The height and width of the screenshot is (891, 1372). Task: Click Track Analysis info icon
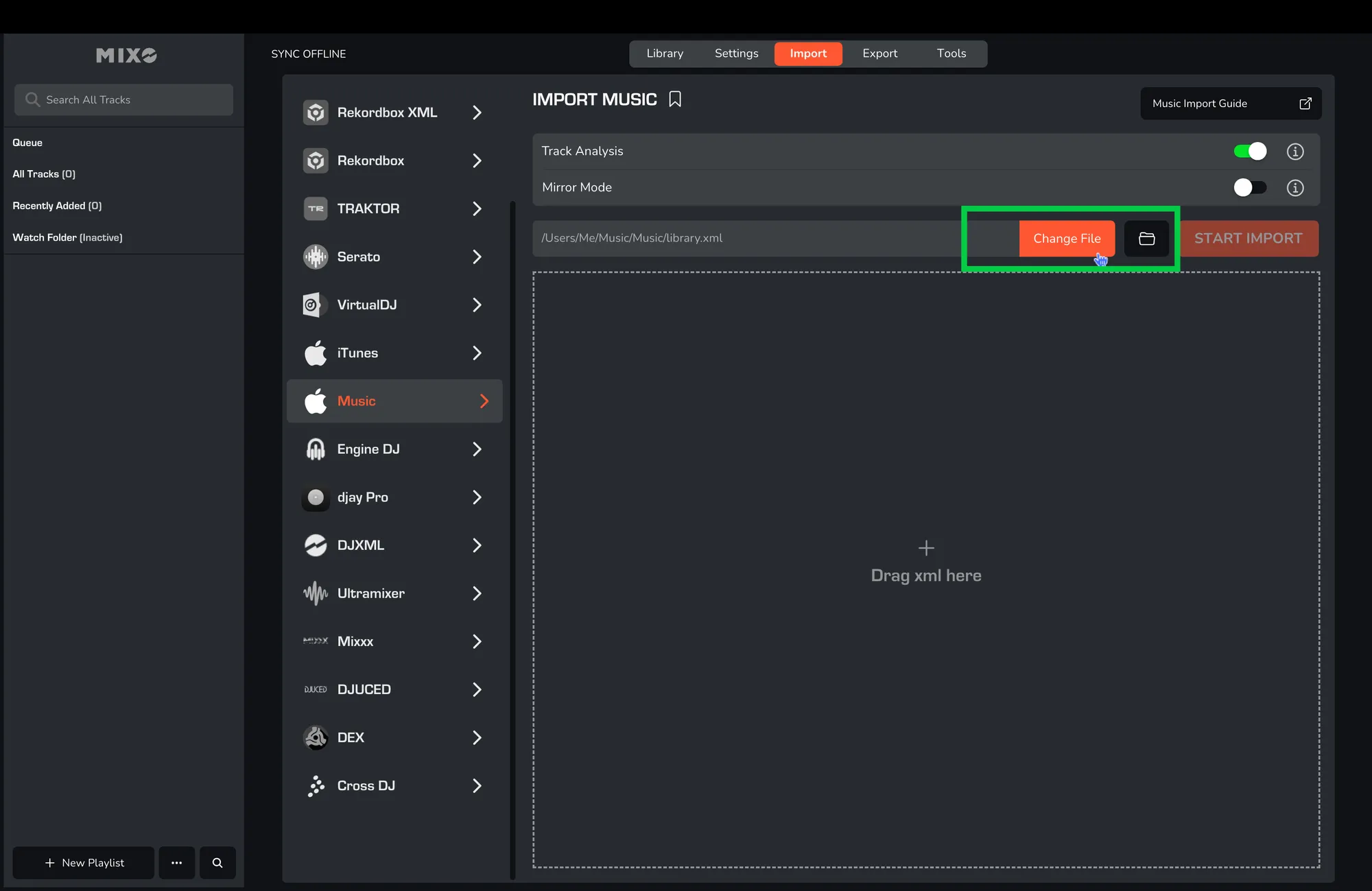coord(1294,152)
